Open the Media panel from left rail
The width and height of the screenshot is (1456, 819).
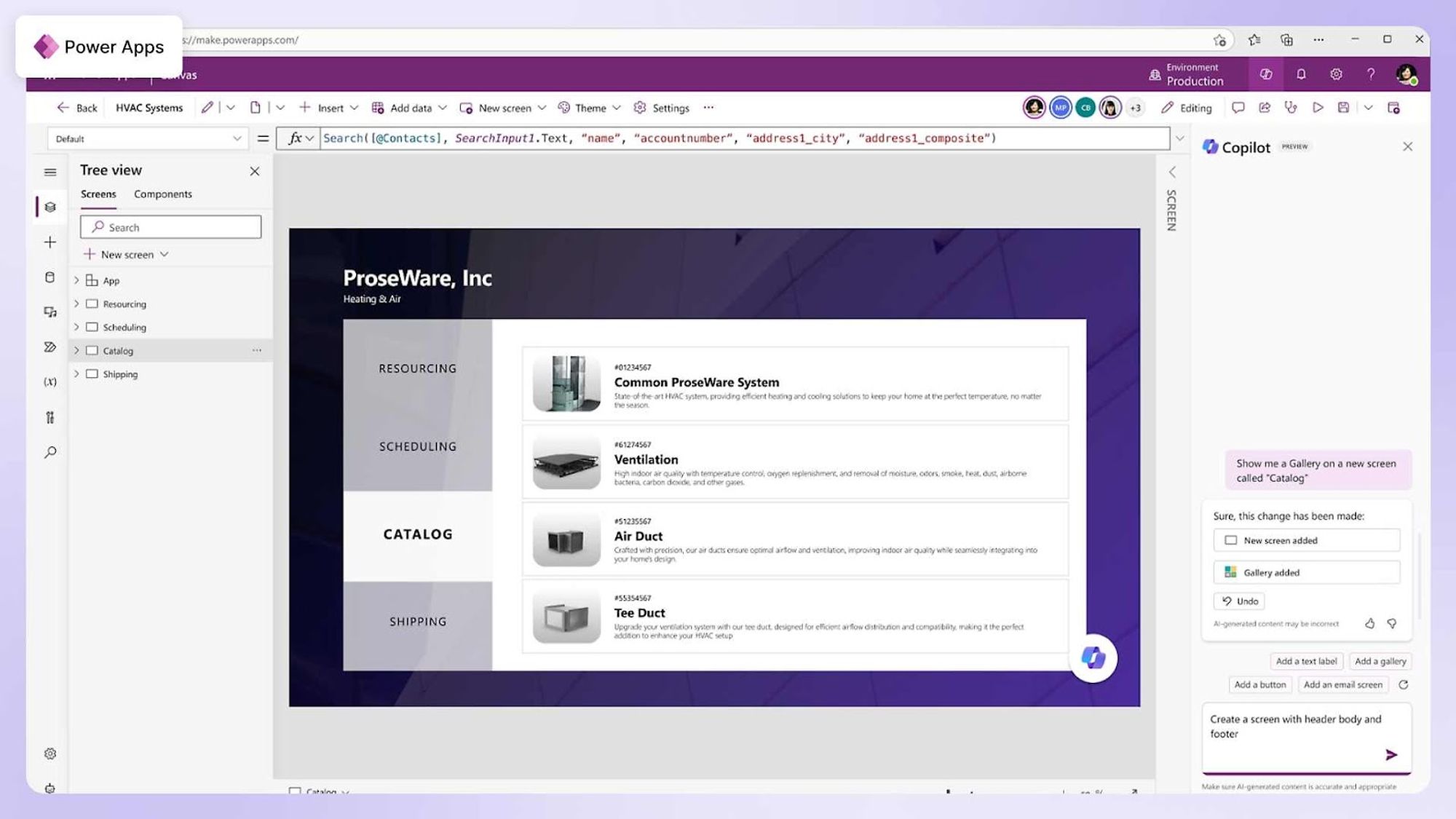50,312
